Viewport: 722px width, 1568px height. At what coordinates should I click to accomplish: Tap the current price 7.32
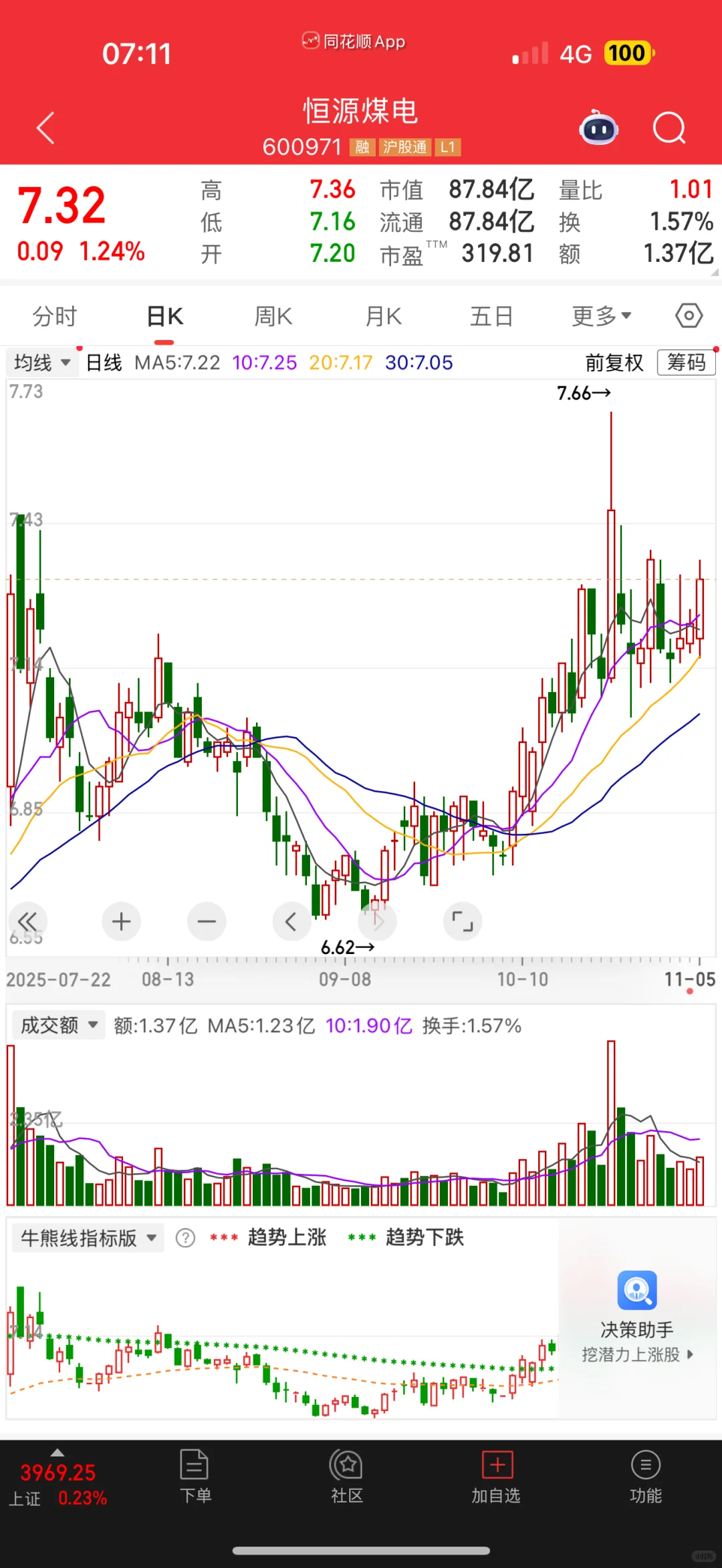pos(62,204)
